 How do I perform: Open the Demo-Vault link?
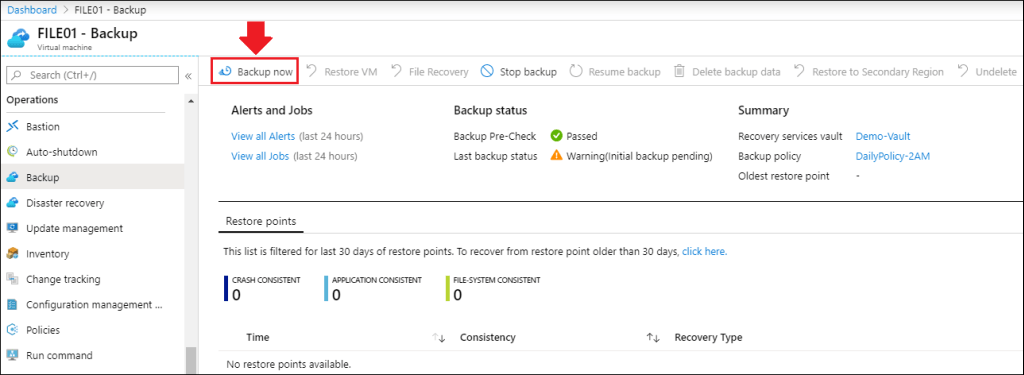click(x=883, y=137)
